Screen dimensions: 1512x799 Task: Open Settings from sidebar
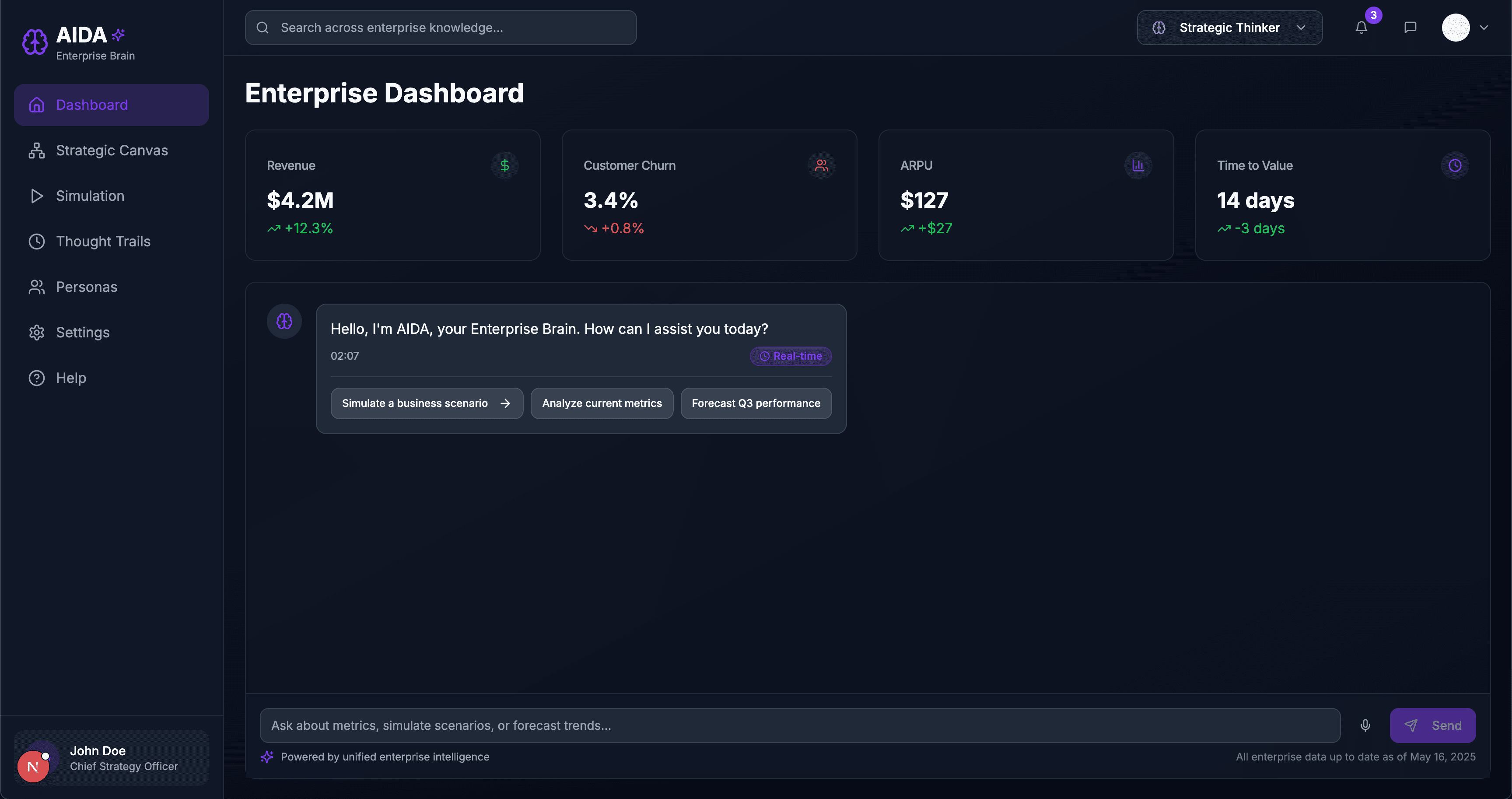click(112, 332)
